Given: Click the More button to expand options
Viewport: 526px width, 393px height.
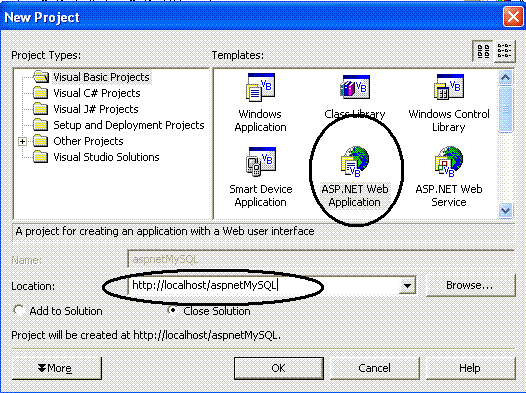Looking at the screenshot, I should point(57,368).
